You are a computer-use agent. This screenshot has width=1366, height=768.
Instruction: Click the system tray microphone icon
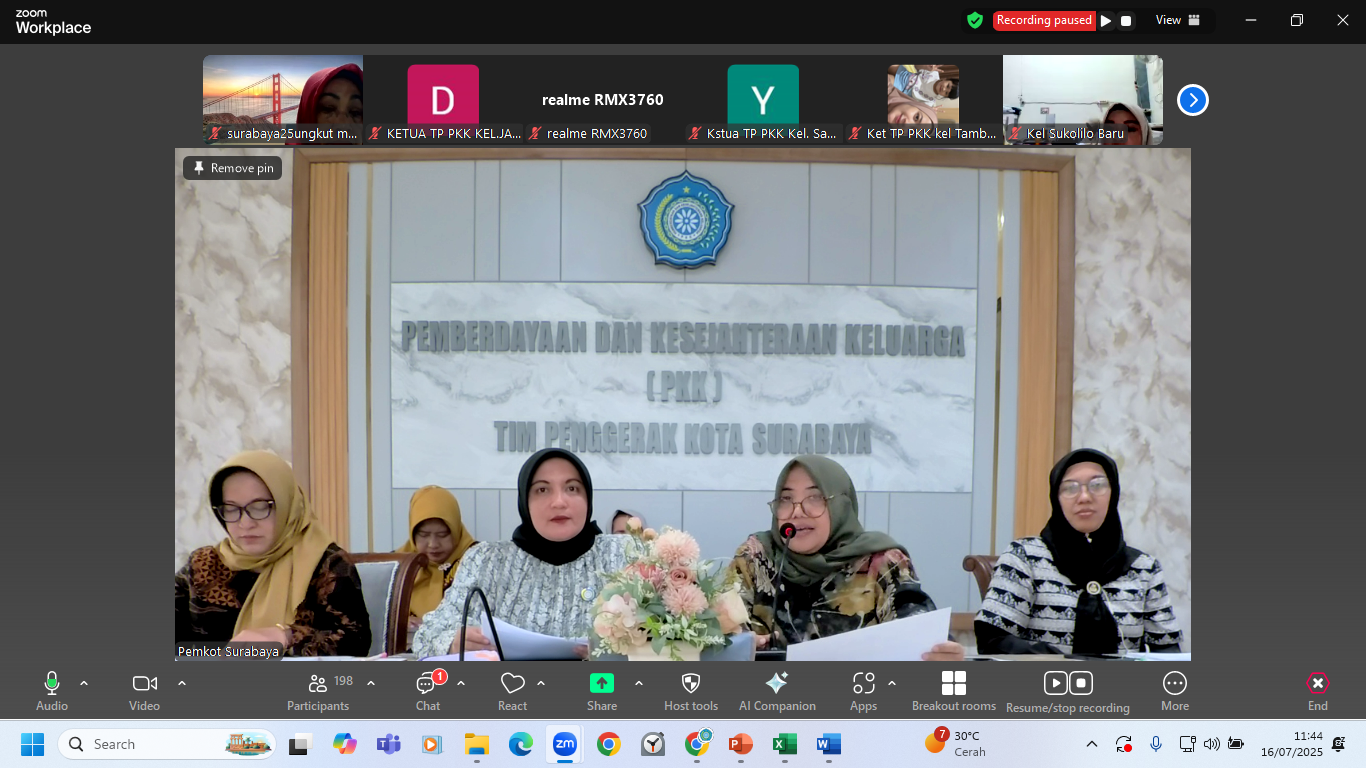pos(1156,744)
